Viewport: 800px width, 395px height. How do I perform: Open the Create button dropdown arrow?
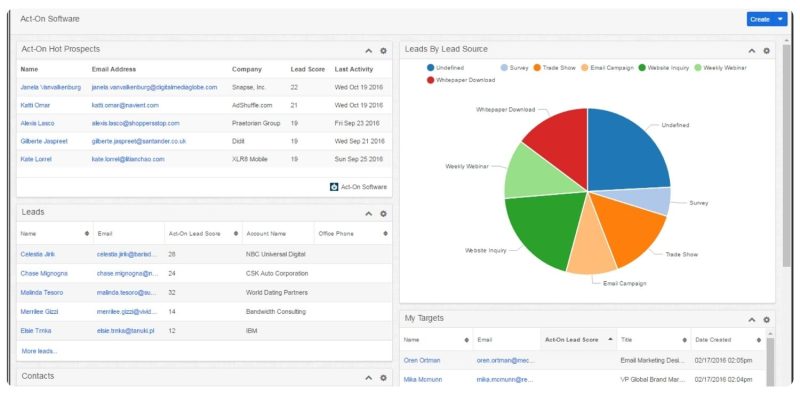coord(780,19)
